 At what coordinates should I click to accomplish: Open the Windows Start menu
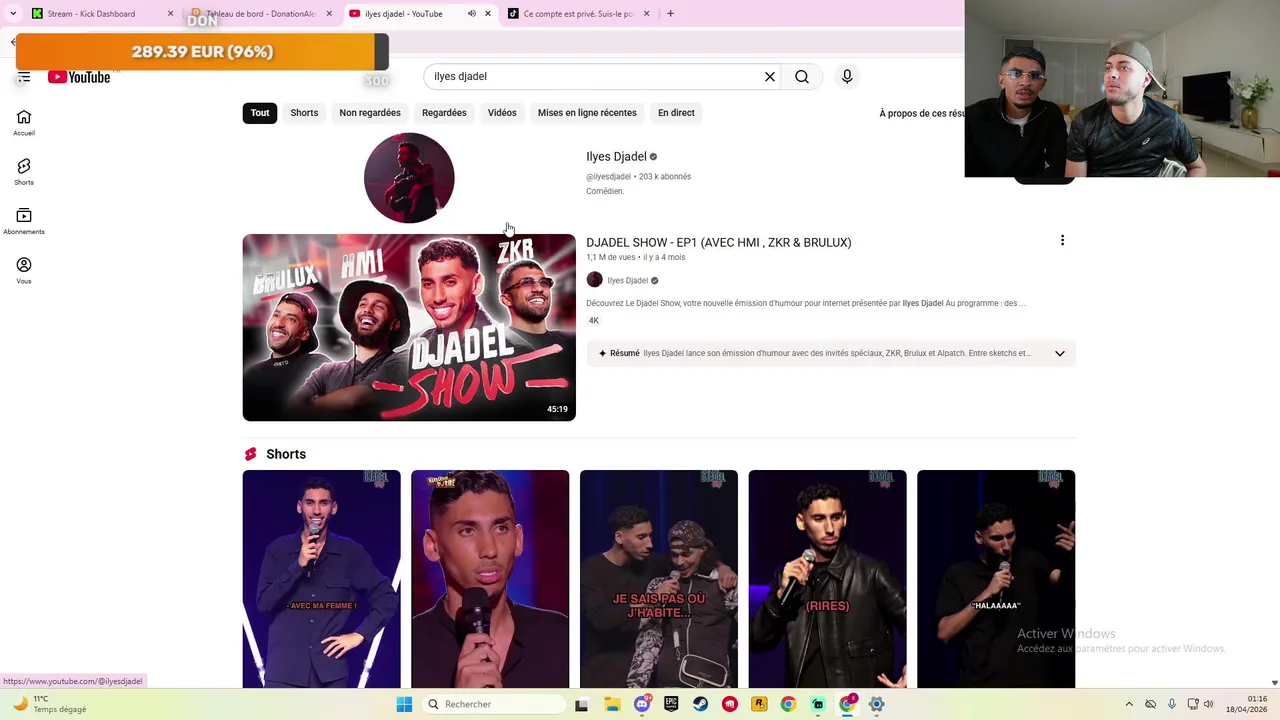(x=404, y=704)
